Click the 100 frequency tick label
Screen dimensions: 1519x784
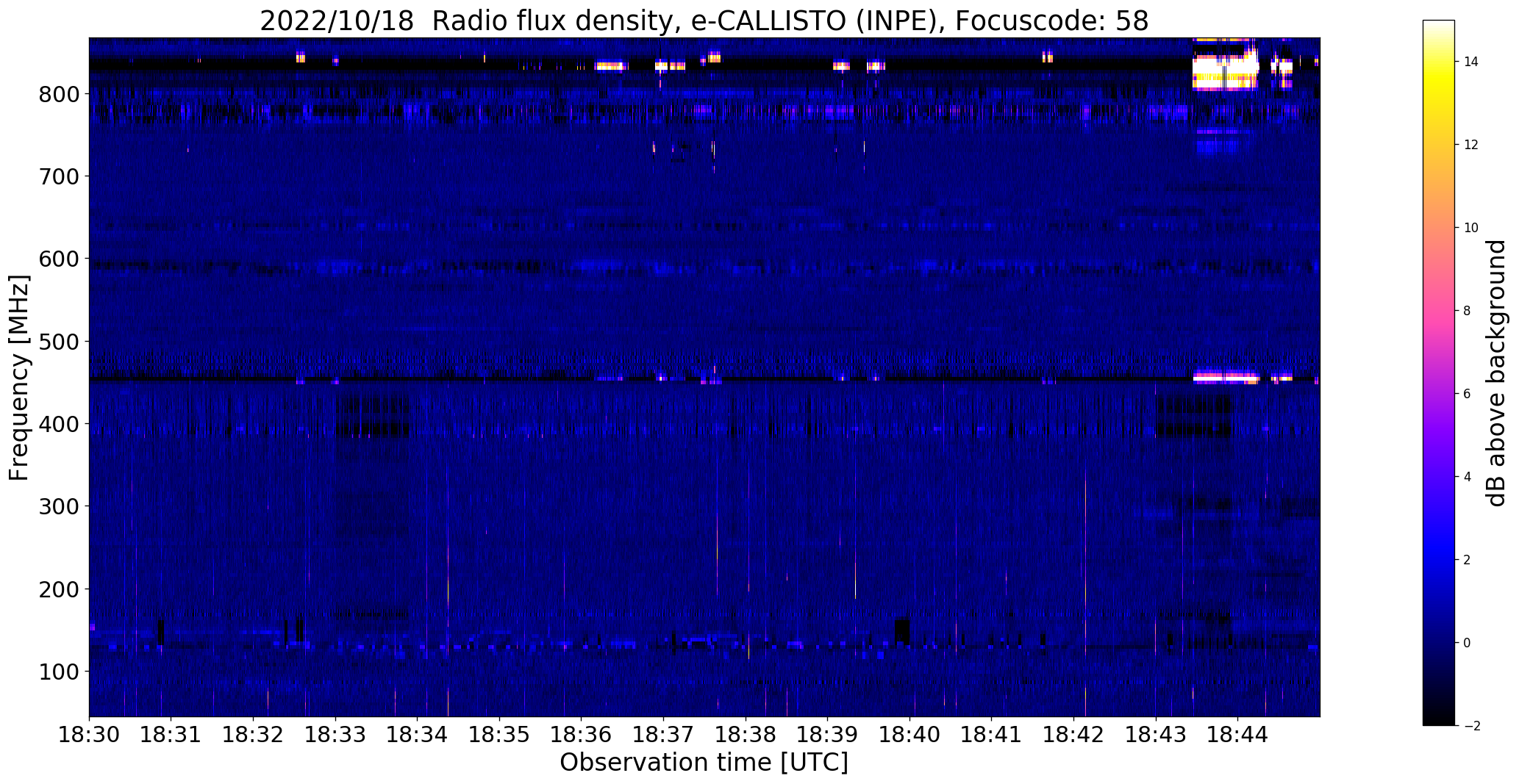(60, 672)
